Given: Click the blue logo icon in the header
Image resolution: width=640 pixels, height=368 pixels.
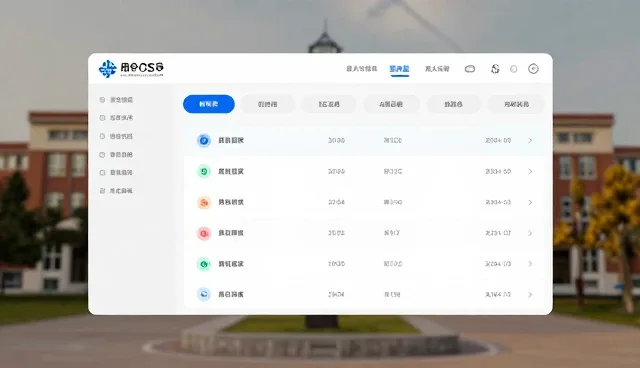Looking at the screenshot, I should [x=108, y=69].
